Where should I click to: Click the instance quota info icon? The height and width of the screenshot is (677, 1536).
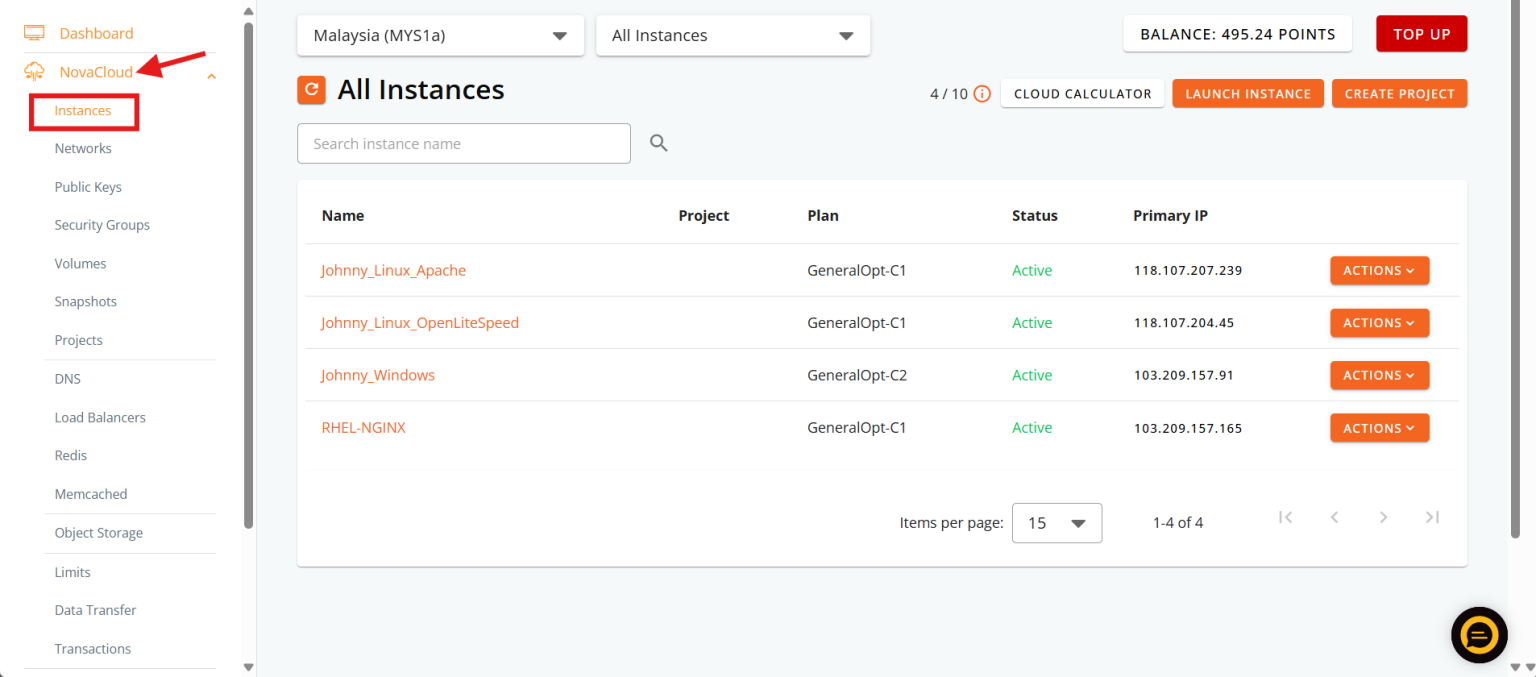coord(982,94)
